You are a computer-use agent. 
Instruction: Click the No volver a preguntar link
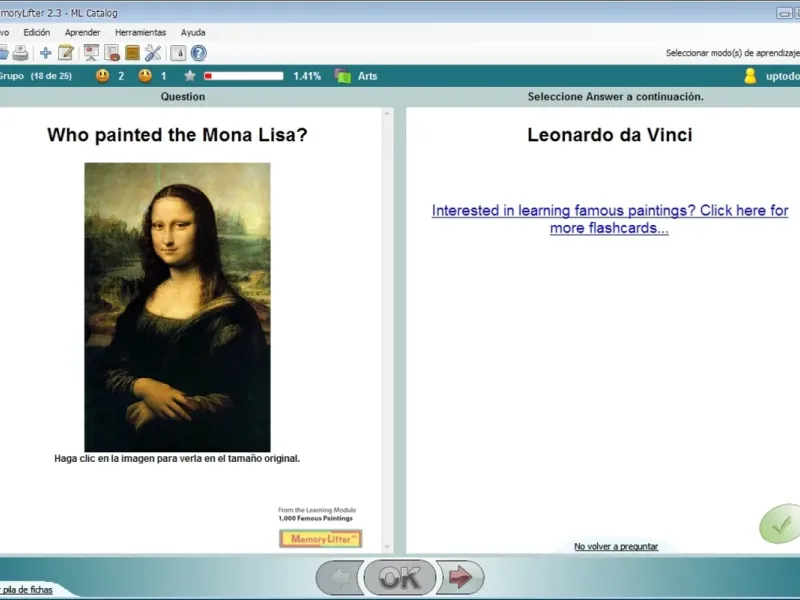(616, 546)
